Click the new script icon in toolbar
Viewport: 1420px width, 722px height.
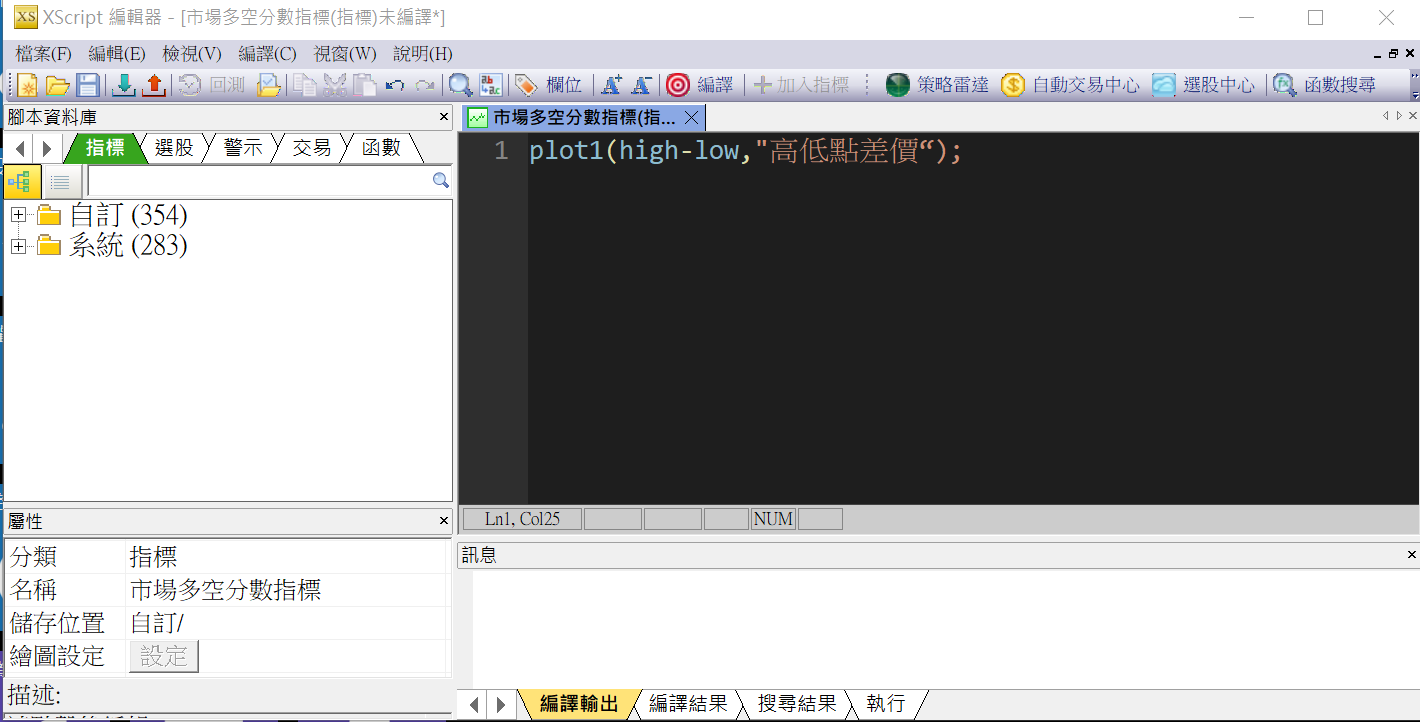click(27, 85)
